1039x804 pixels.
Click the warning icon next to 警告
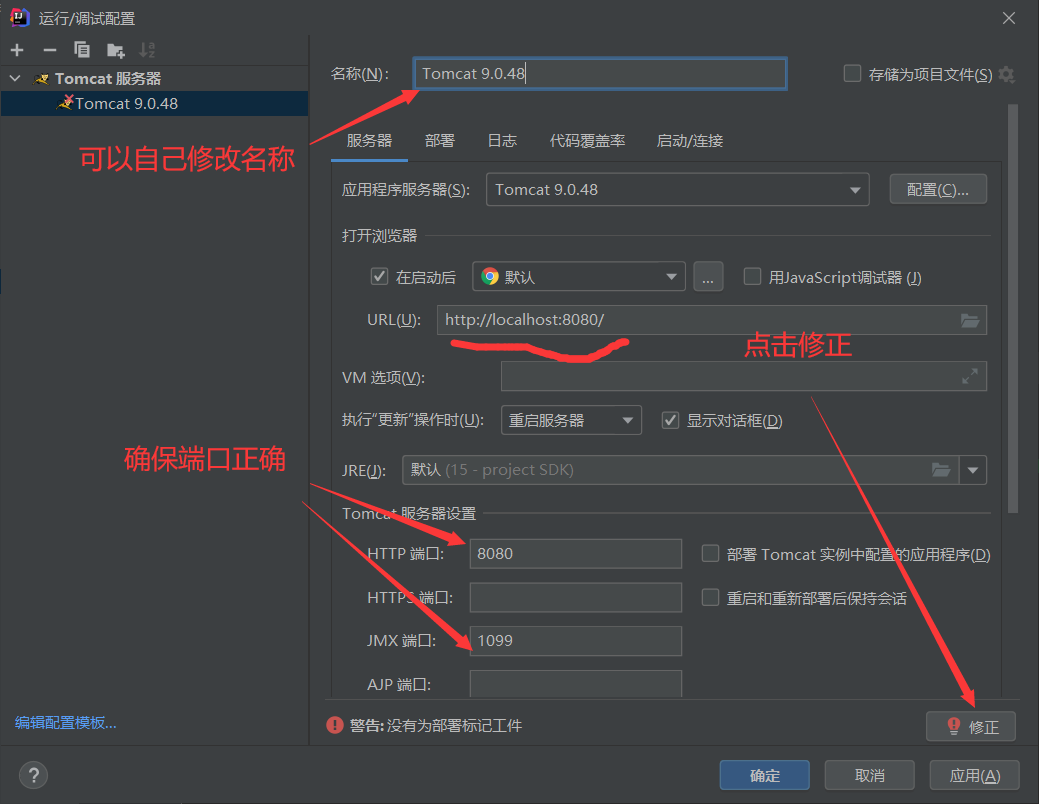tap(335, 725)
